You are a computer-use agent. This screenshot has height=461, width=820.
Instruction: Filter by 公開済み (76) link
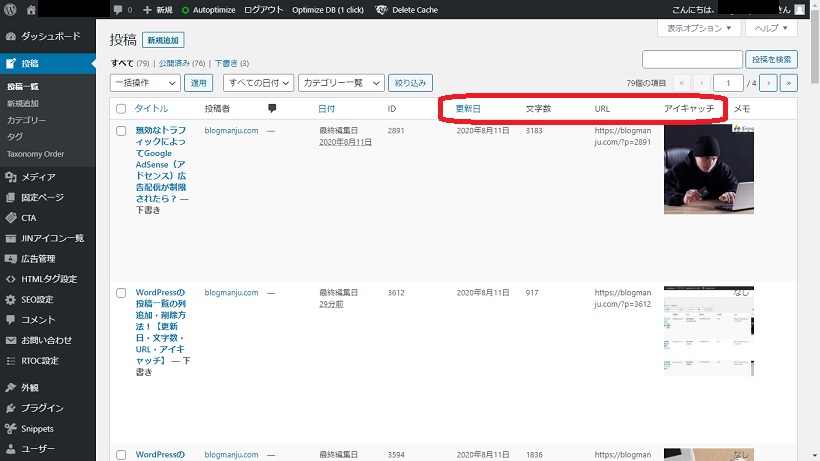pyautogui.click(x=181, y=63)
